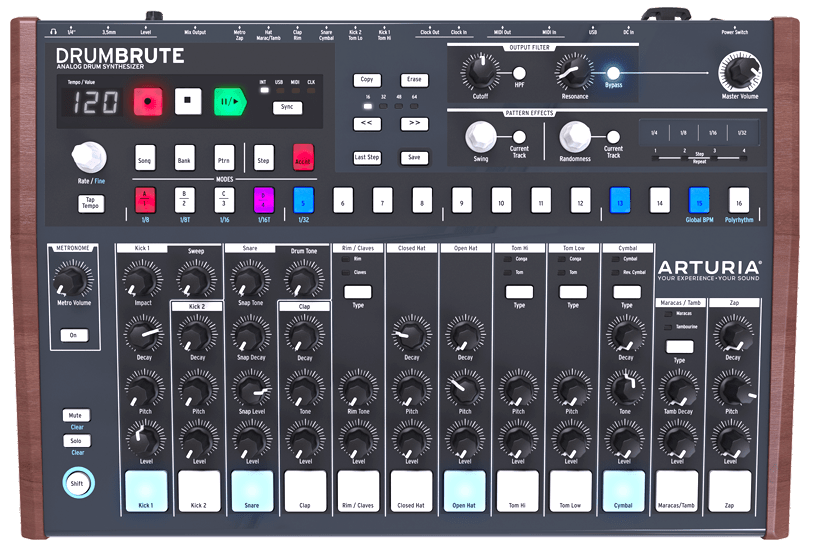Toggle step button 16 Polyrhythm
Screen dimensions: 813x547
pos(739,200)
